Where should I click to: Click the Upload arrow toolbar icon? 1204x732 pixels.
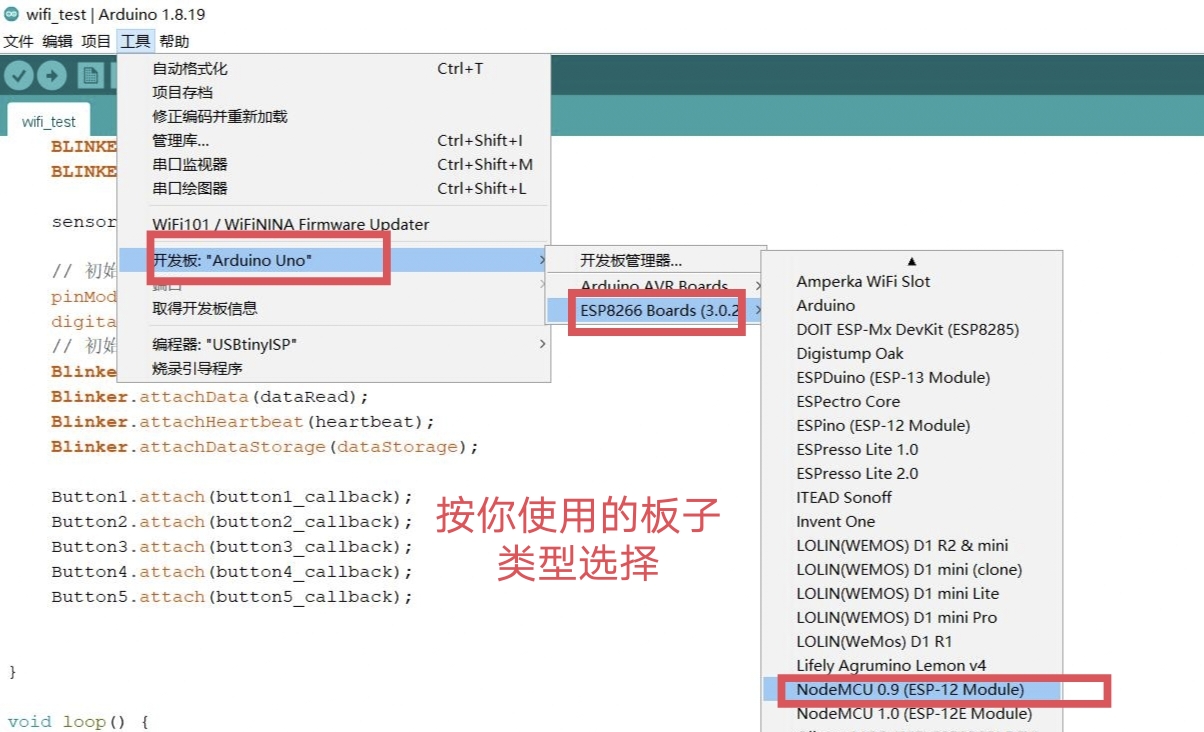(52, 76)
